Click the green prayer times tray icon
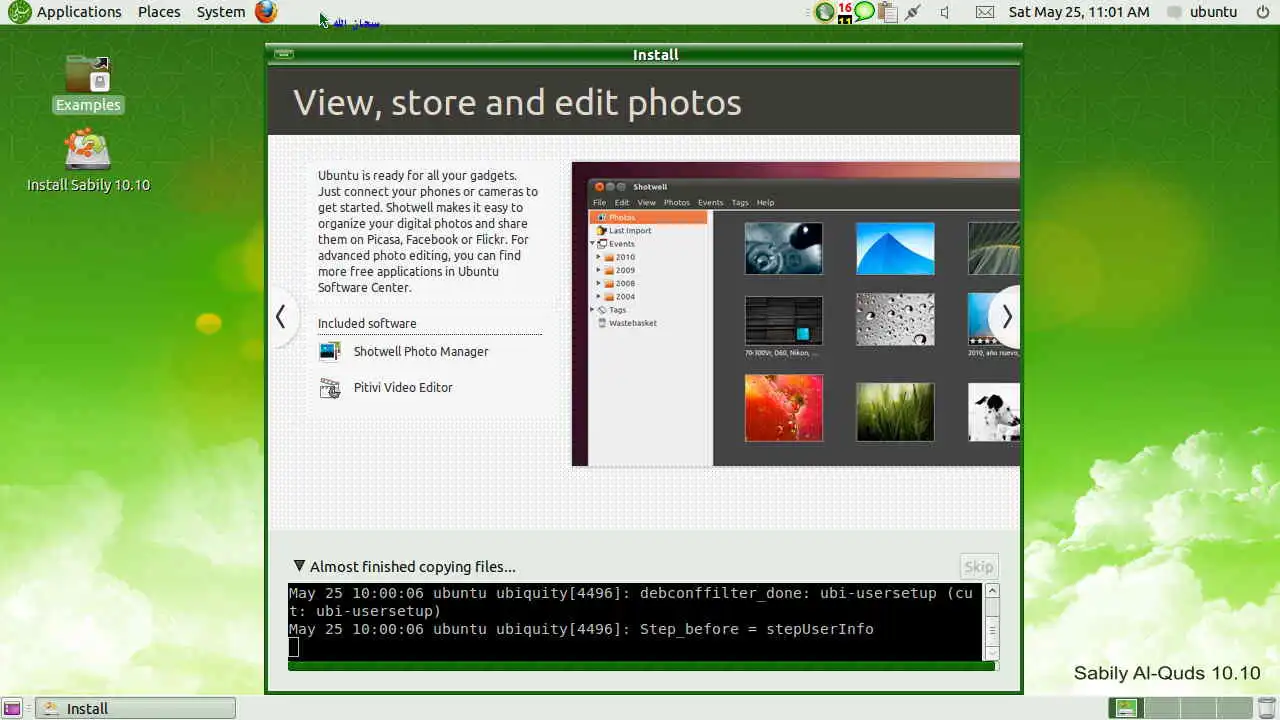Image resolution: width=1280 pixels, height=720 pixels. [x=824, y=12]
